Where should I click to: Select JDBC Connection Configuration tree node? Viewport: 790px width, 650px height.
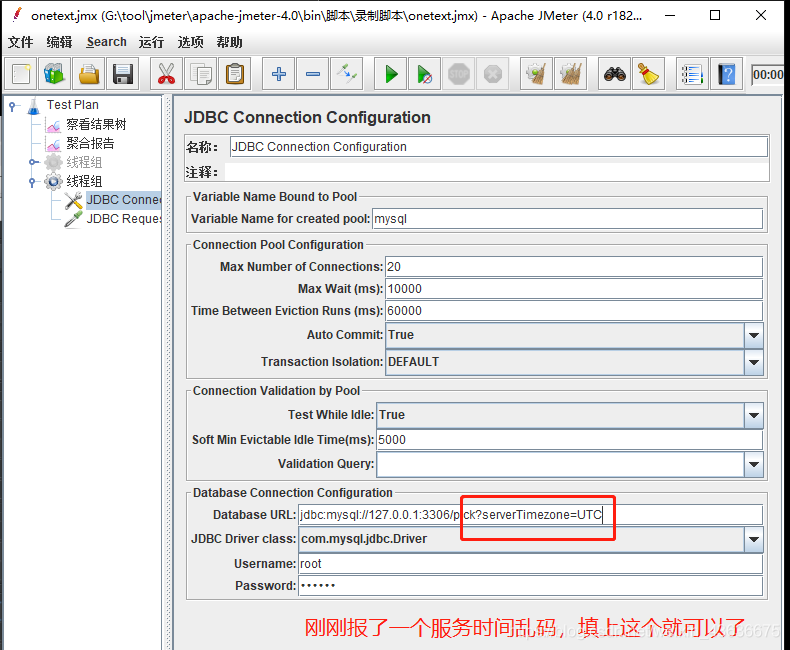123,200
